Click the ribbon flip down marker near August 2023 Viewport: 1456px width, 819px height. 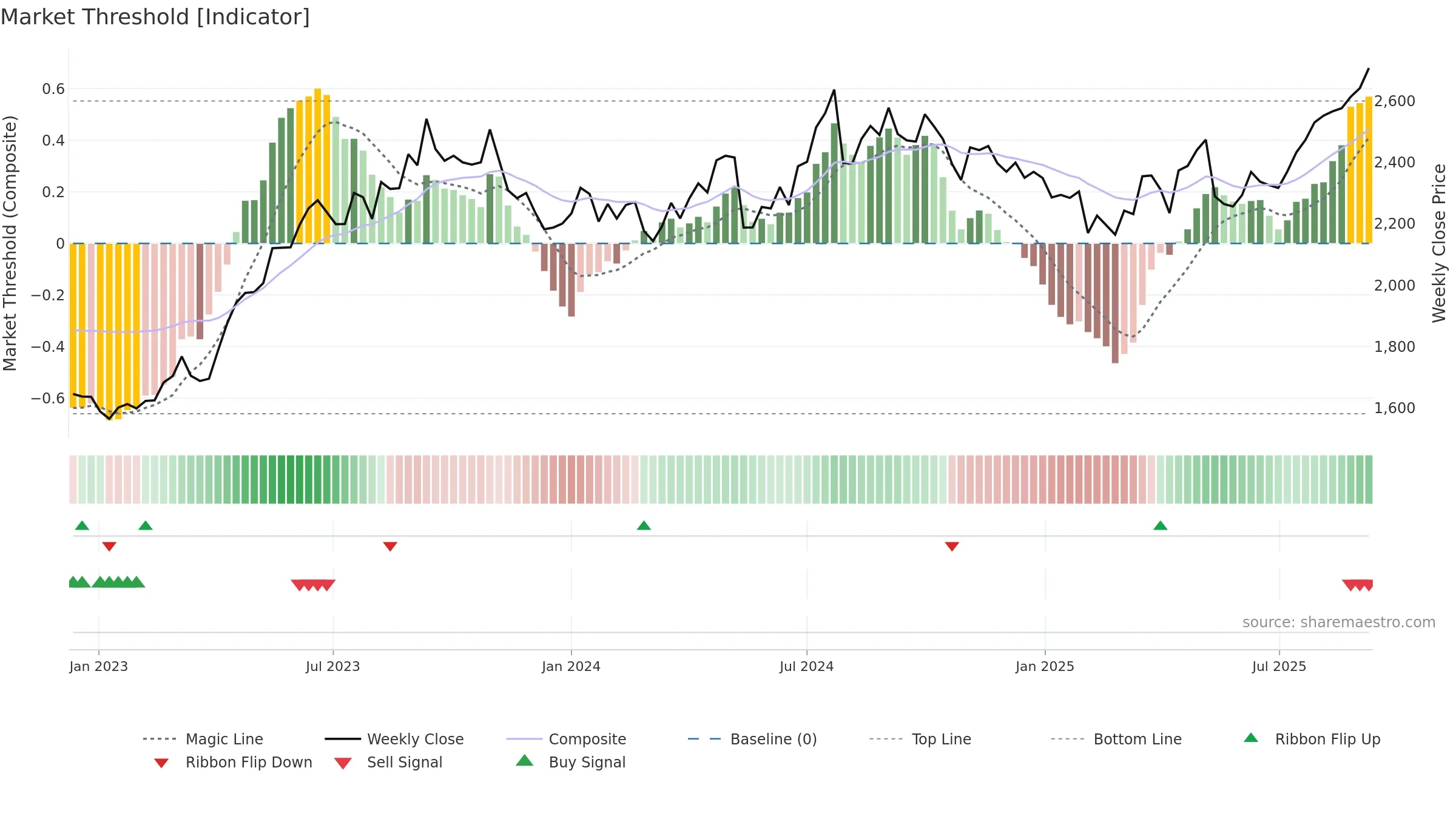(390, 547)
